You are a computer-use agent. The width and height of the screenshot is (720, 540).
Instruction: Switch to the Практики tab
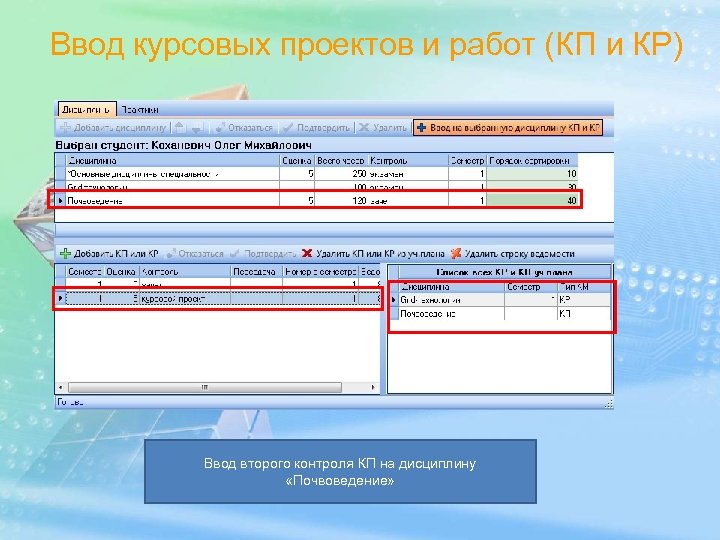140,110
